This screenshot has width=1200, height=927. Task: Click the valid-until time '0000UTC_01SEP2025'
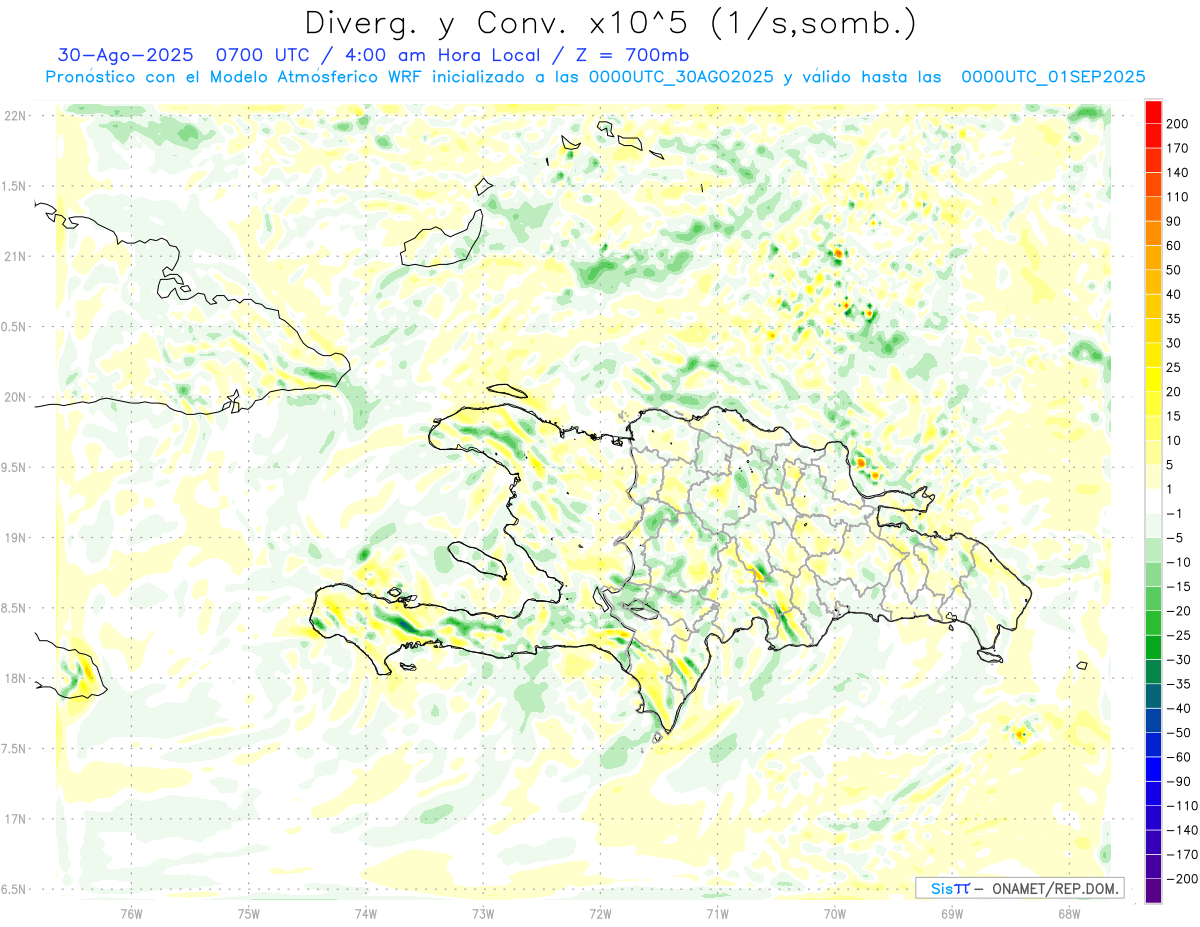point(1053,77)
